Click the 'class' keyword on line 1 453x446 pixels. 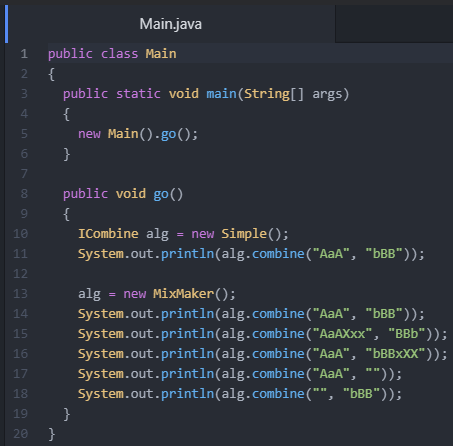click(119, 54)
